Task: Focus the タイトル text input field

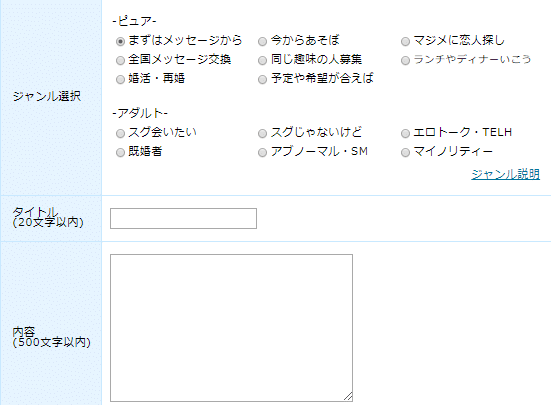Action: click(x=183, y=218)
